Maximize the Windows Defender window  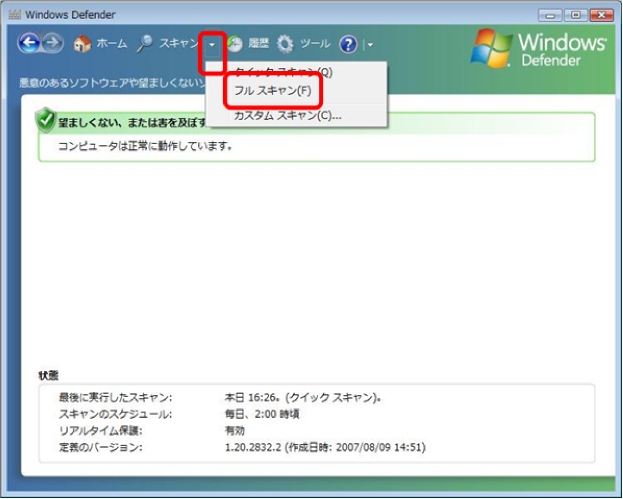click(575, 15)
